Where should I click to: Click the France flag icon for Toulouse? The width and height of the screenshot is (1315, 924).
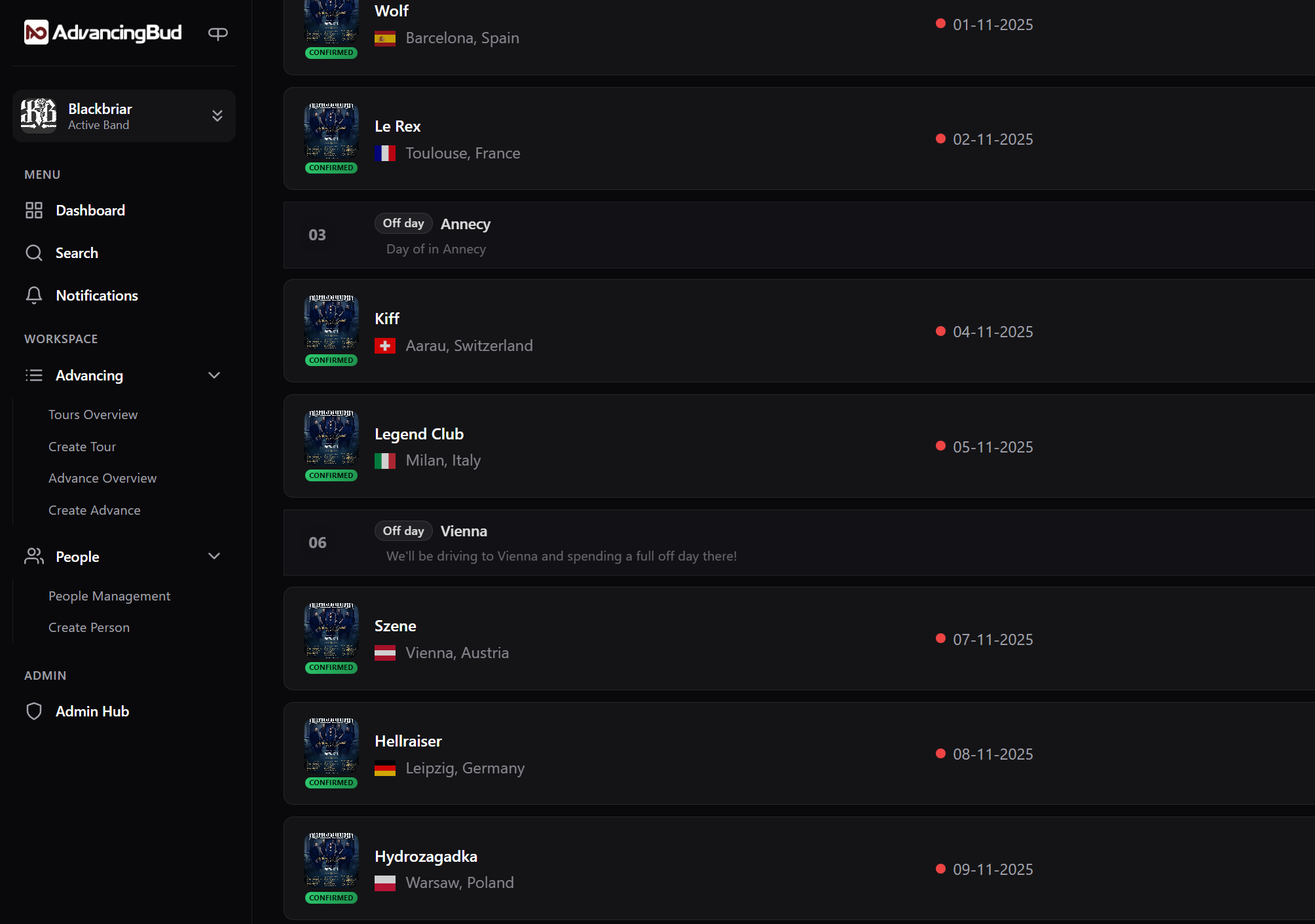[x=385, y=153]
